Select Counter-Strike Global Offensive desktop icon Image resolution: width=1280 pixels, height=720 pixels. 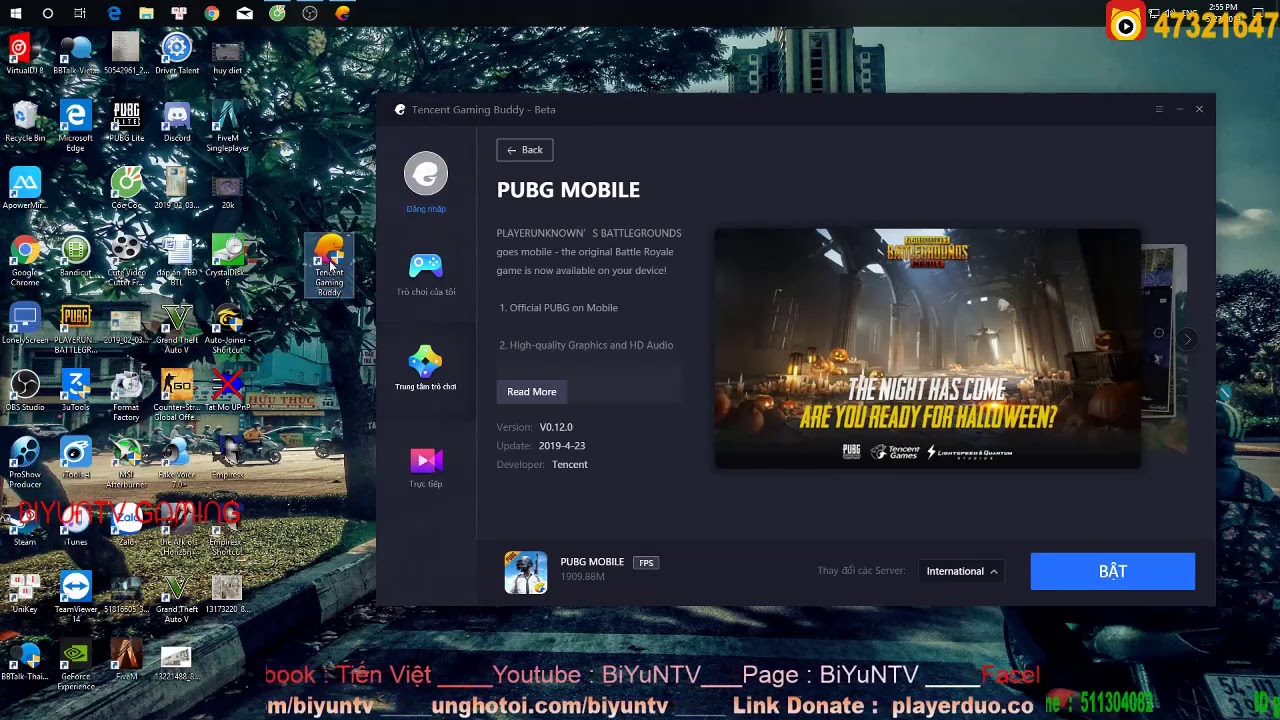pos(177,397)
